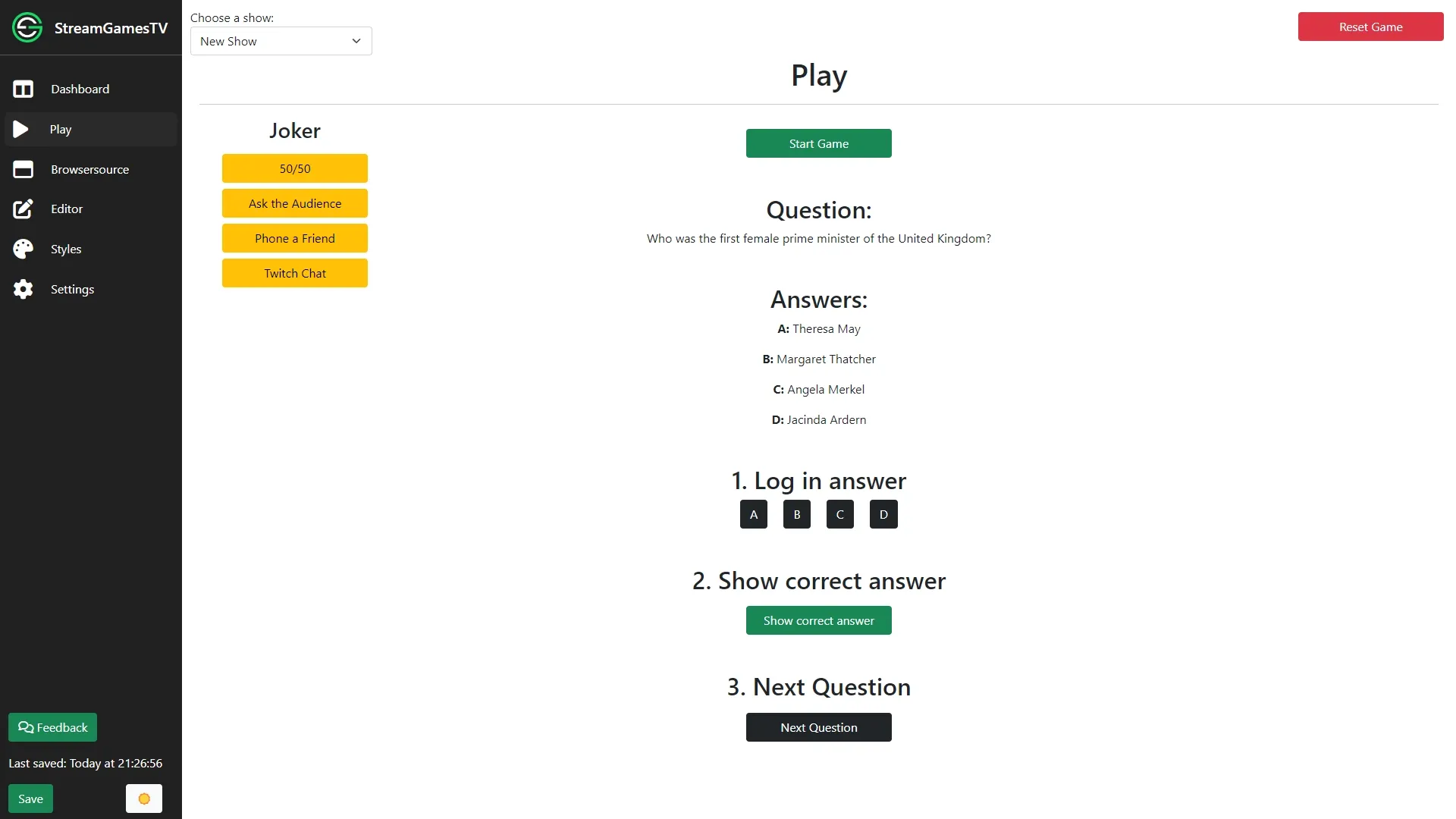
Task: Open Browsersource via its window icon
Action: click(23, 170)
